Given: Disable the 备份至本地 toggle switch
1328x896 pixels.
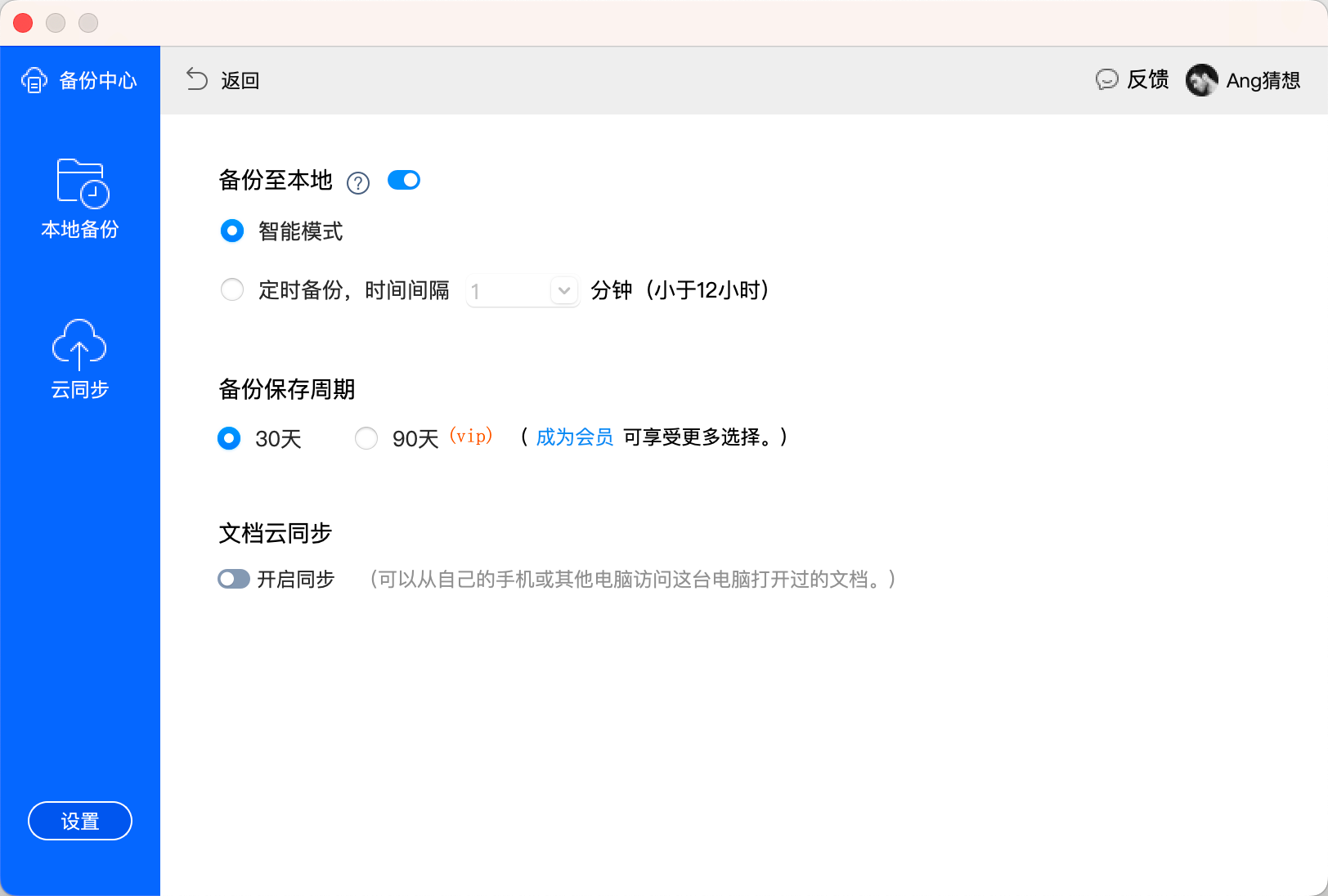Looking at the screenshot, I should pos(404,180).
